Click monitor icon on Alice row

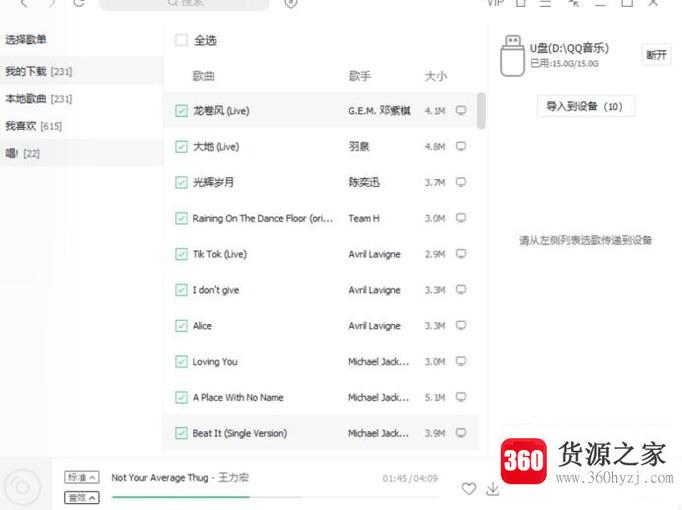point(461,325)
